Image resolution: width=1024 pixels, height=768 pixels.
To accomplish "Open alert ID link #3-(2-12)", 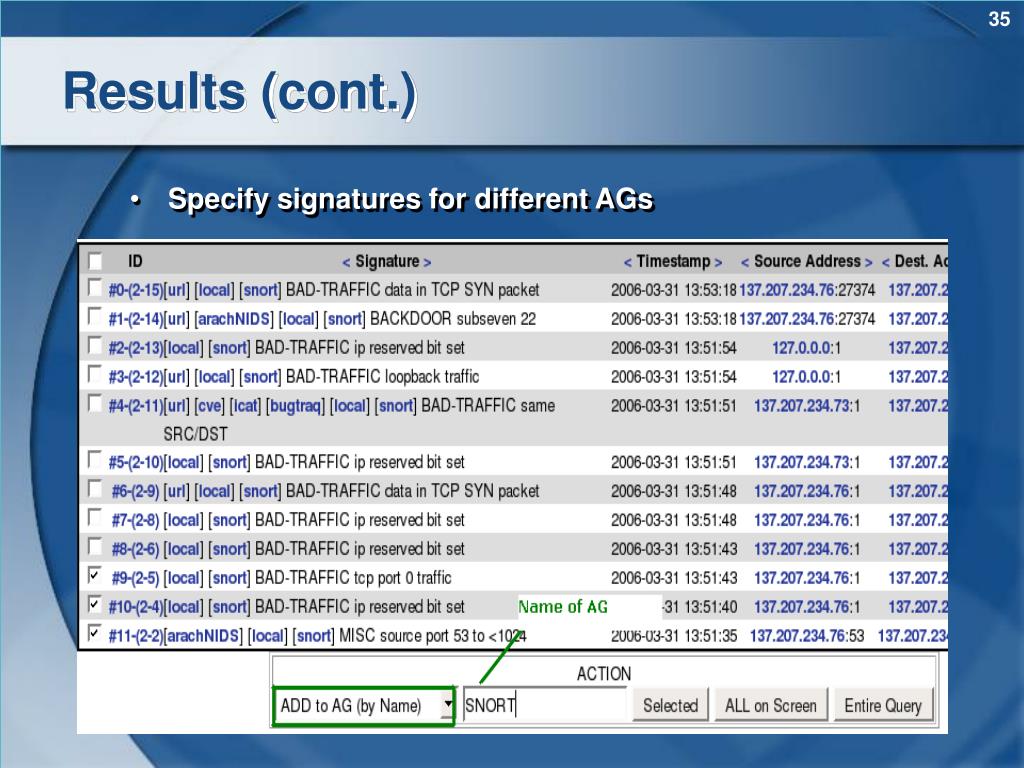I will pos(136,377).
